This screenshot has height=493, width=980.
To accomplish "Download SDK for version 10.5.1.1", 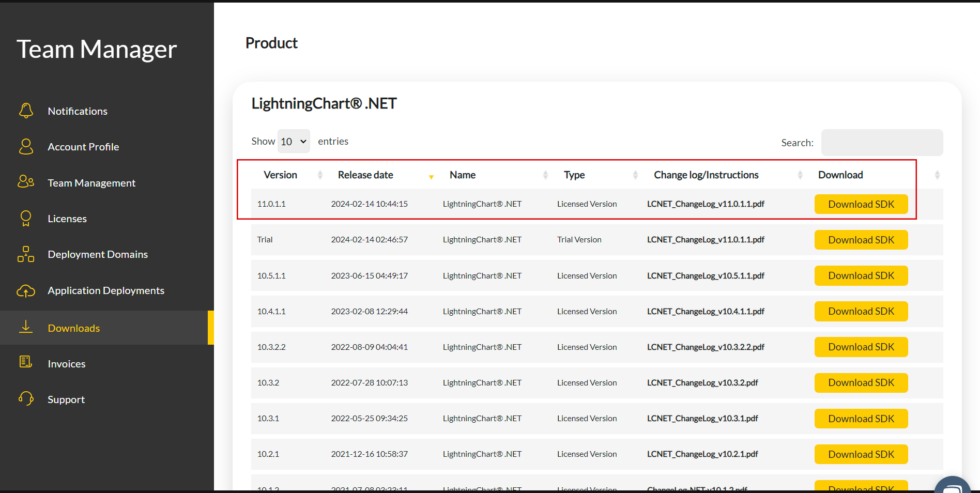I will tap(861, 276).
